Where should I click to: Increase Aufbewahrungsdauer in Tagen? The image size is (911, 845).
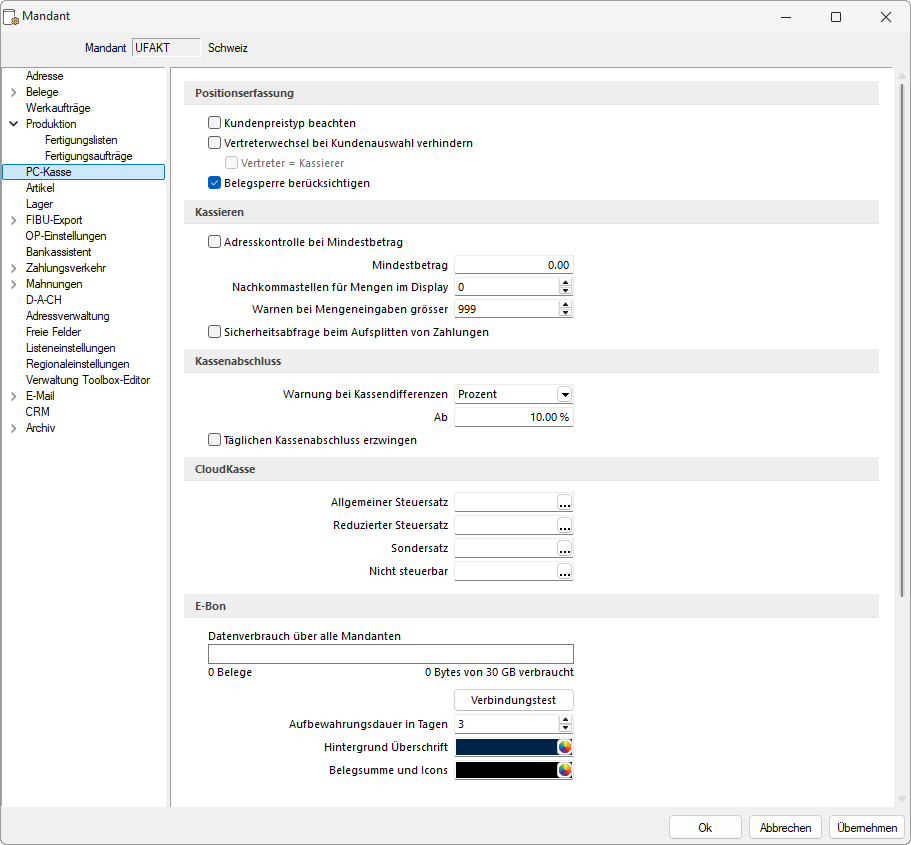[565, 720]
